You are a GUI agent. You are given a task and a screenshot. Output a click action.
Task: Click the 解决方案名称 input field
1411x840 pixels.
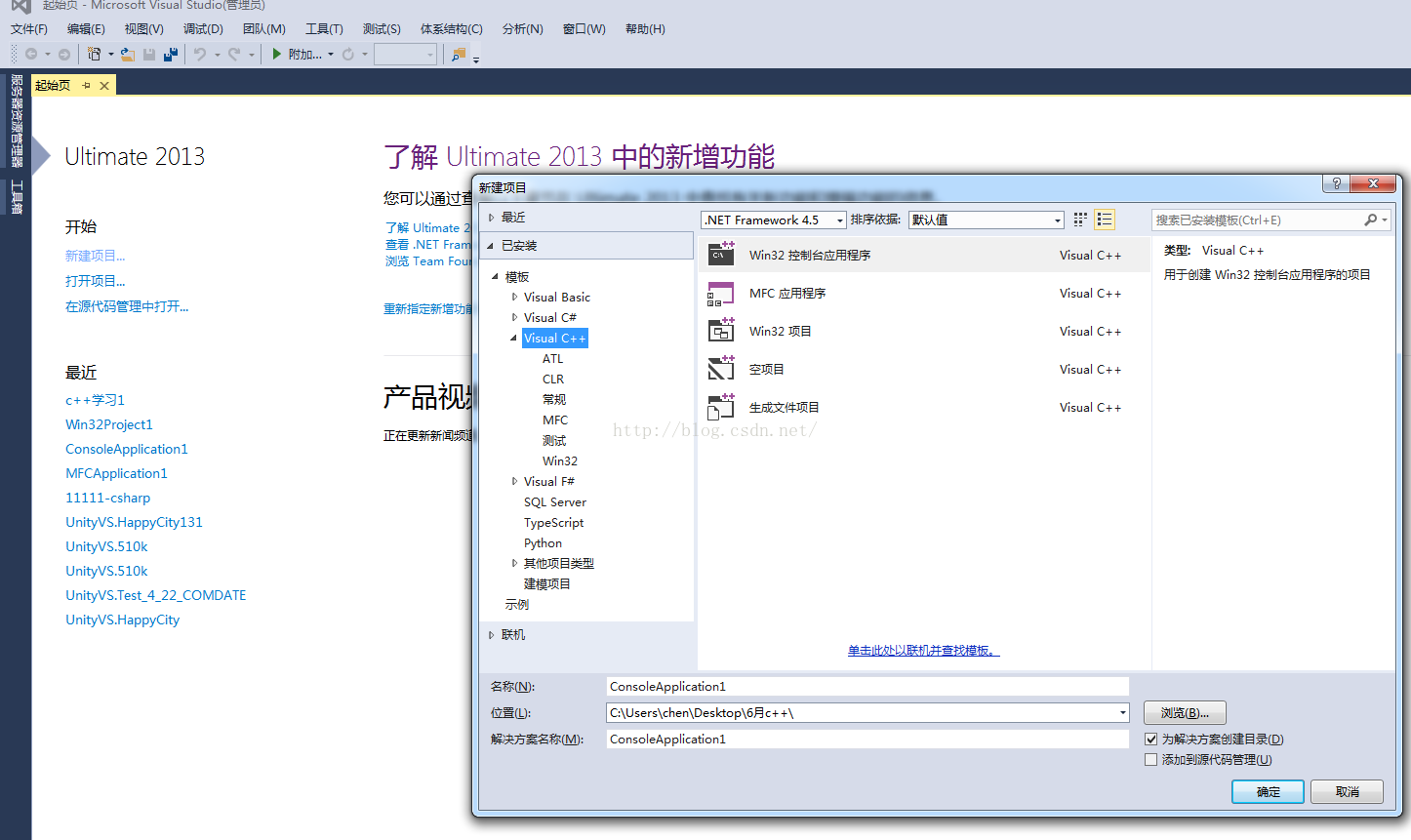pos(867,740)
